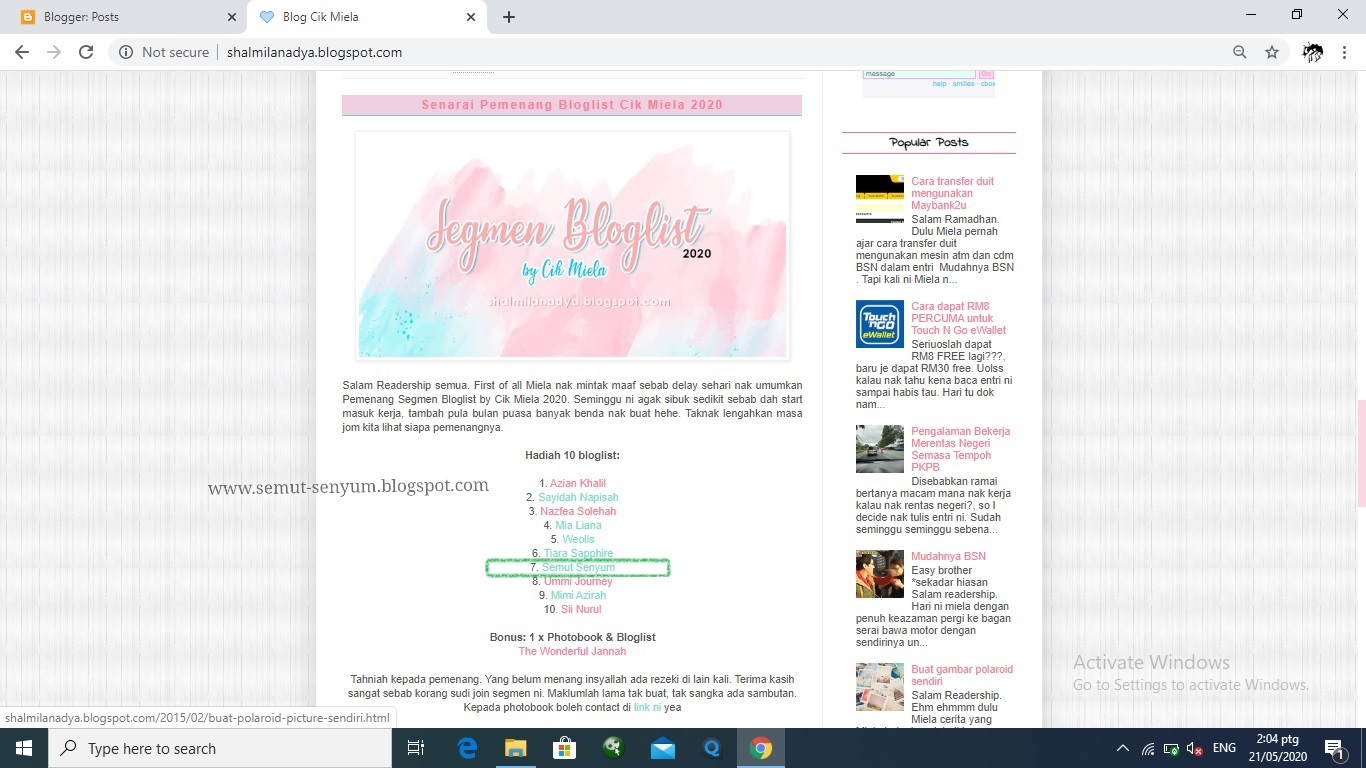Screen dimensions: 1366x768
Task: Open File Explorer from taskbar
Action: (x=515, y=748)
